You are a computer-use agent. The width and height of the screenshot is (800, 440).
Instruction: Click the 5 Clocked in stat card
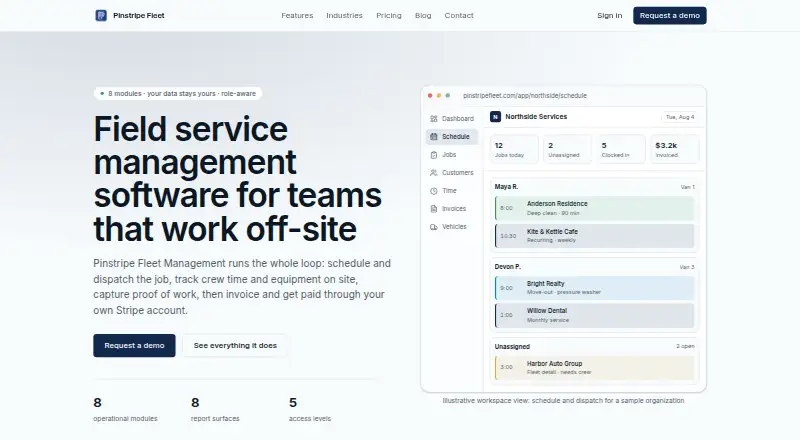(621, 150)
